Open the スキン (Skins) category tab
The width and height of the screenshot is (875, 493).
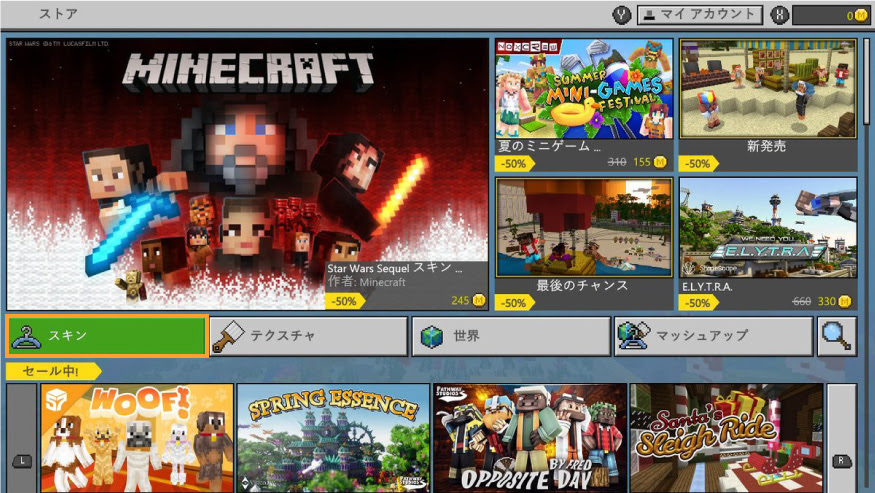click(107, 336)
